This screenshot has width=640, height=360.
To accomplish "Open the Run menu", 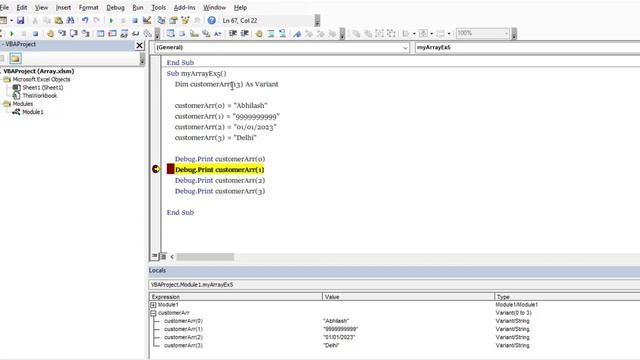I will pyautogui.click(x=138, y=7).
